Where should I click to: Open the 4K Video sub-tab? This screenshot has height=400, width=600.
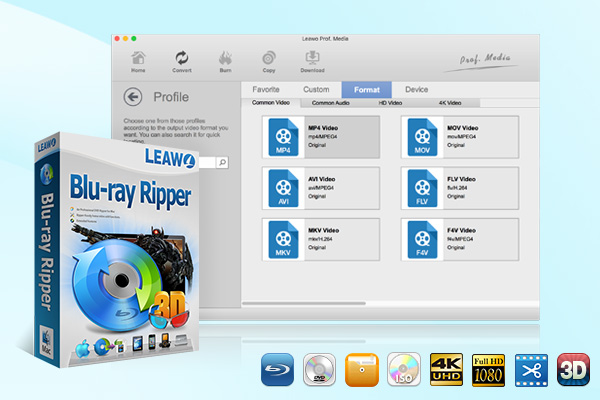click(450, 103)
